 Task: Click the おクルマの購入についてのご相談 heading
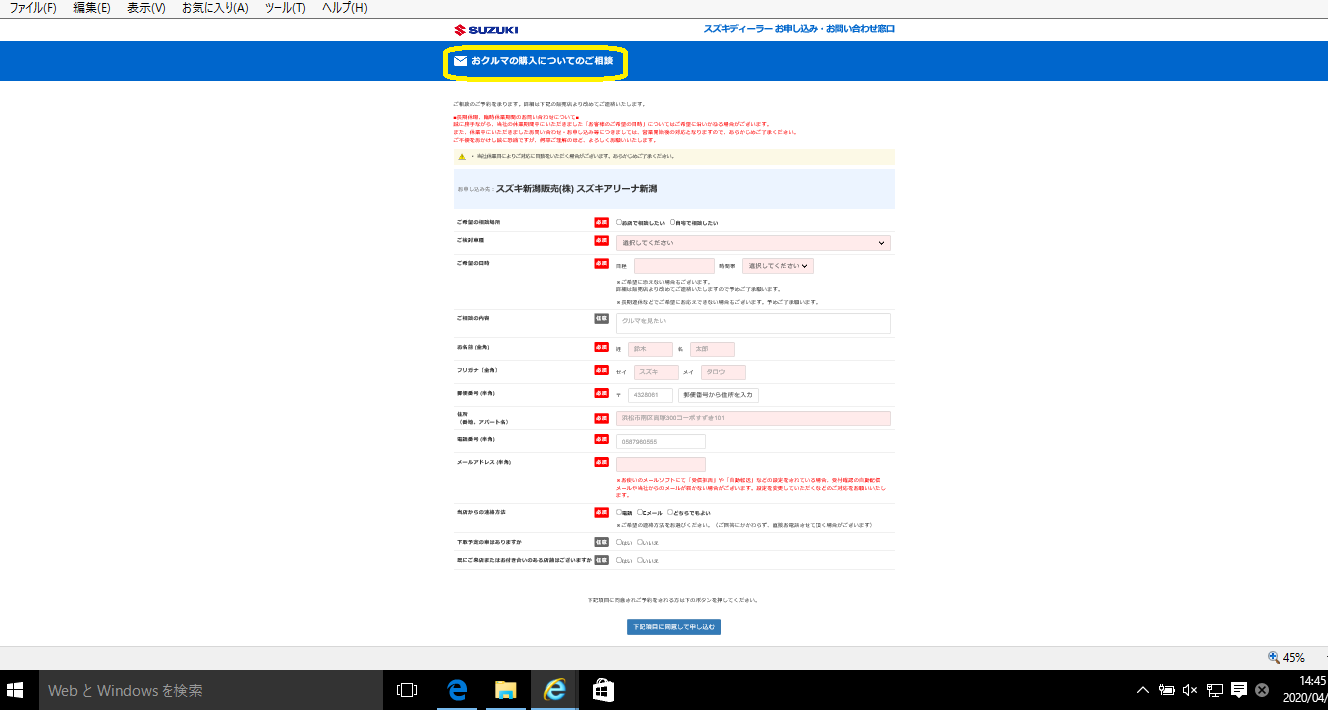point(542,62)
